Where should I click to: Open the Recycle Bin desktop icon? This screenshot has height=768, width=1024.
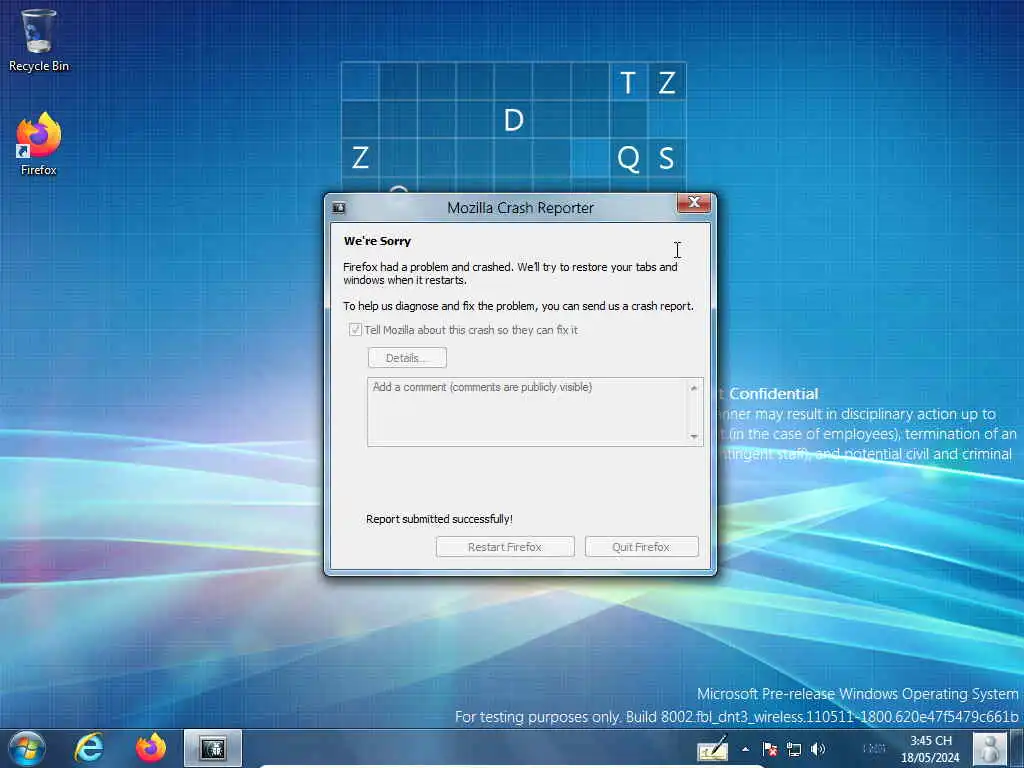pyautogui.click(x=39, y=40)
